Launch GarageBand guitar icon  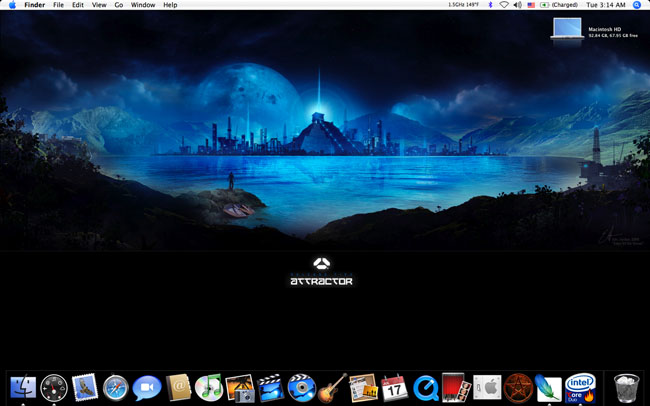point(332,388)
